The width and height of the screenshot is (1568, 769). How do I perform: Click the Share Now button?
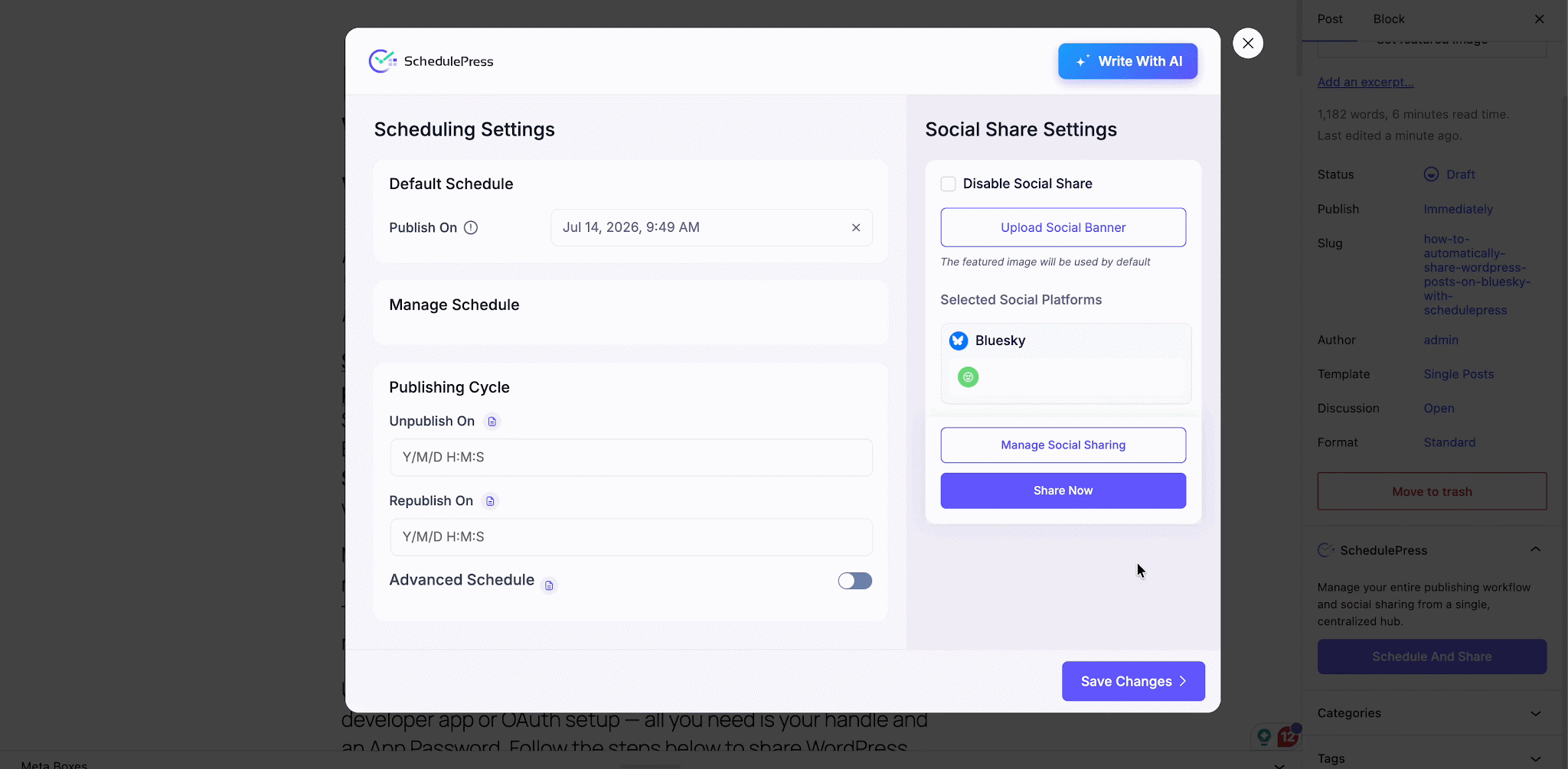[1063, 490]
